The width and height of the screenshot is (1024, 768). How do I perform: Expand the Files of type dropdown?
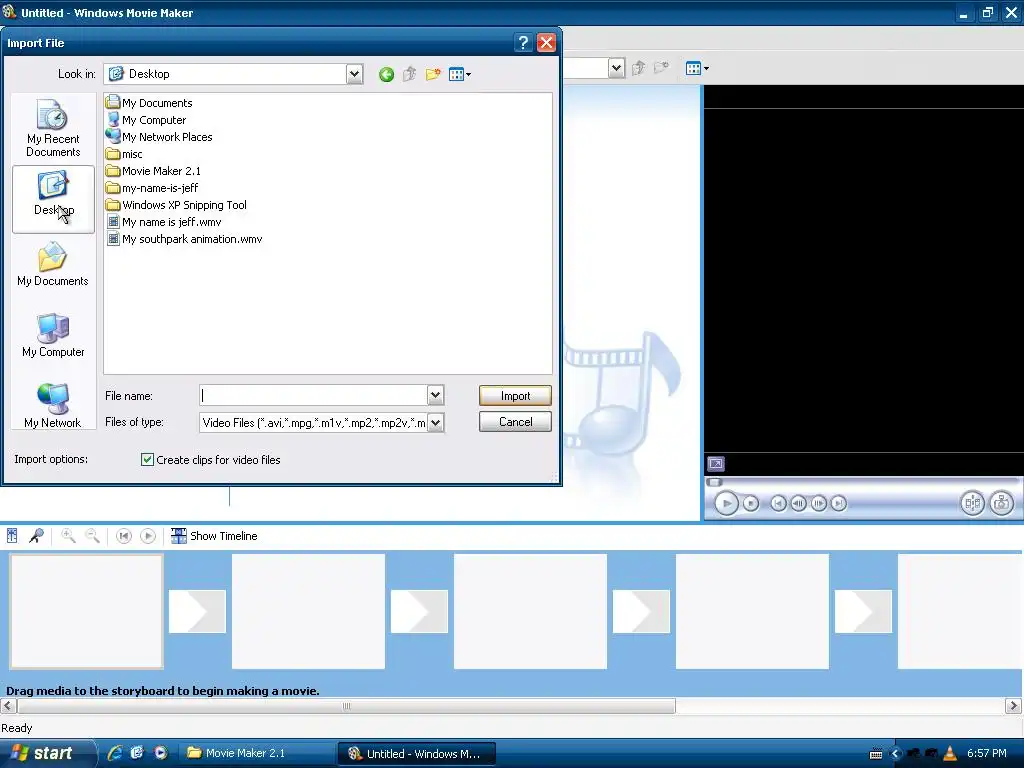click(x=436, y=423)
